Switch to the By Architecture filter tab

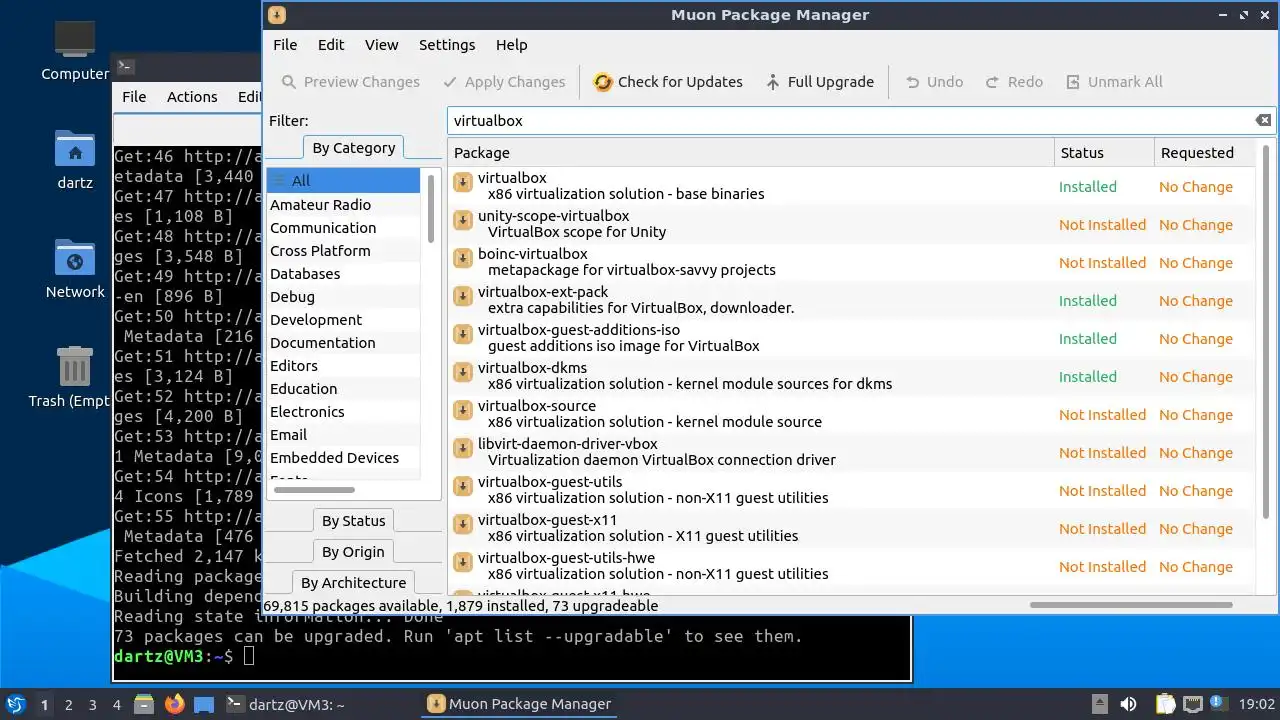point(353,583)
